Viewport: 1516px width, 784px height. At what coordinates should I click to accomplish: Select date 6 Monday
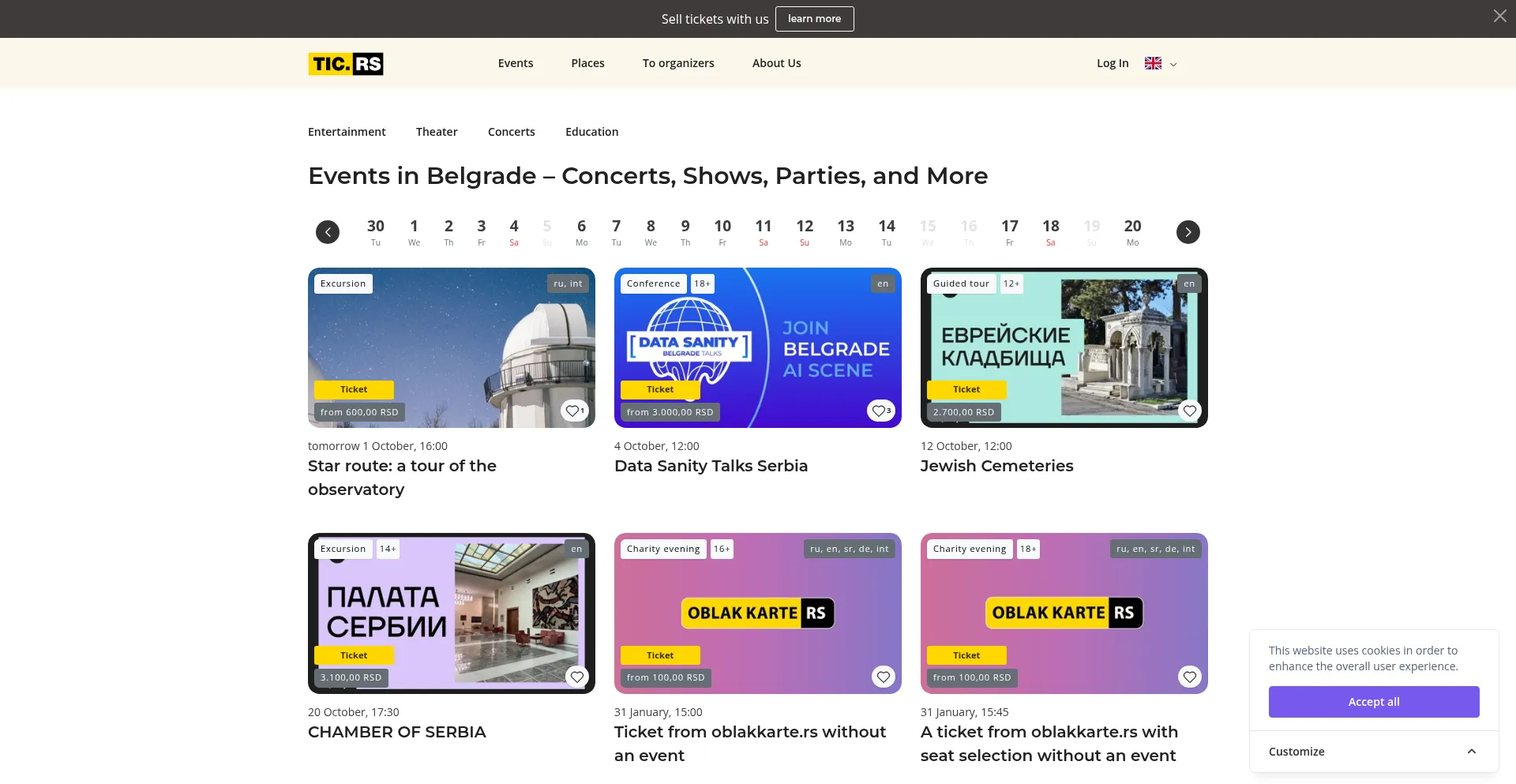(581, 232)
